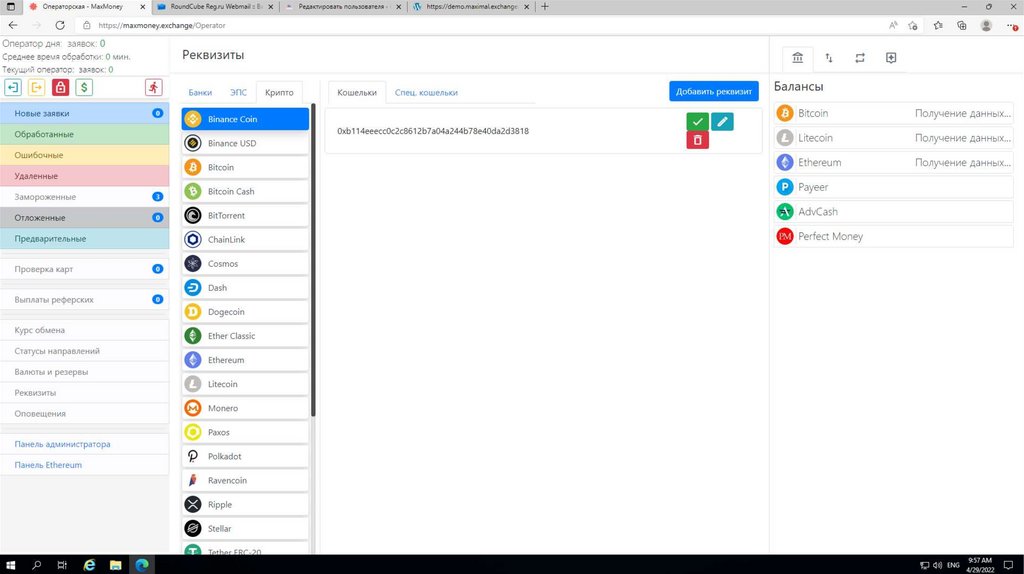Switch to the Крипто tab
The image size is (1024, 574).
click(x=279, y=93)
